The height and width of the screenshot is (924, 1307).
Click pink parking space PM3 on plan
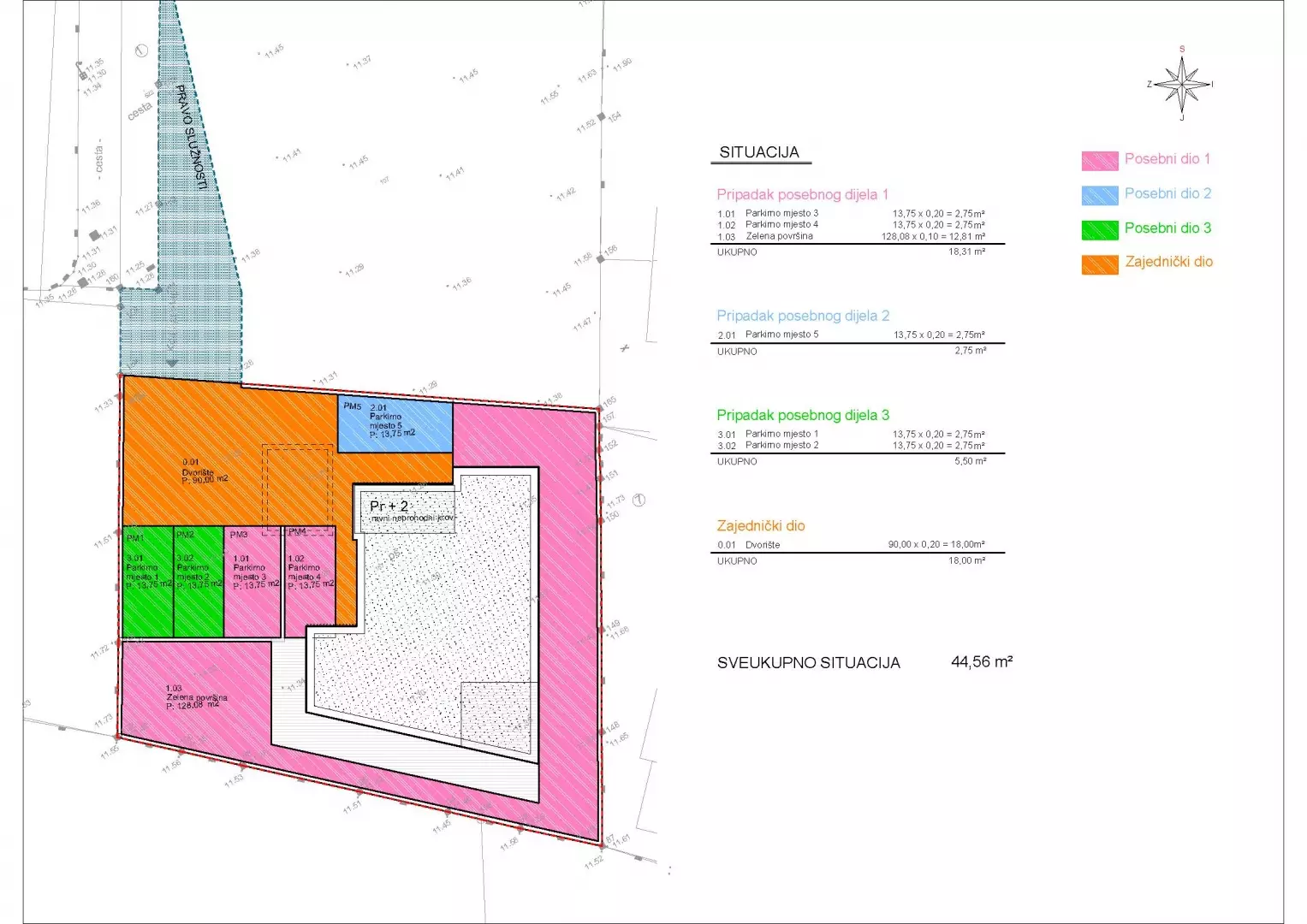(253, 582)
